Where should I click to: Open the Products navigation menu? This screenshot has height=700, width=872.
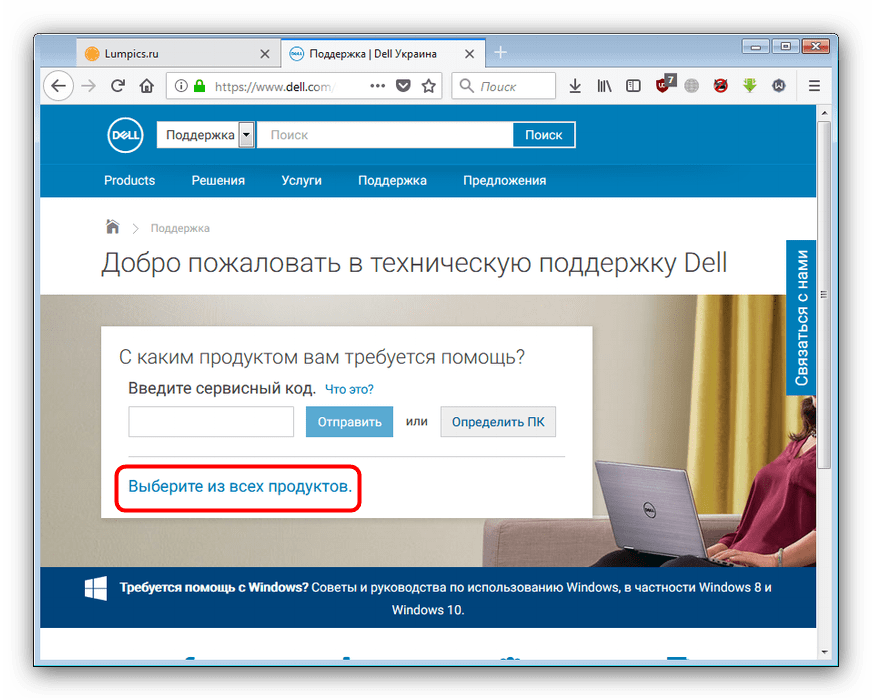pyautogui.click(x=130, y=181)
